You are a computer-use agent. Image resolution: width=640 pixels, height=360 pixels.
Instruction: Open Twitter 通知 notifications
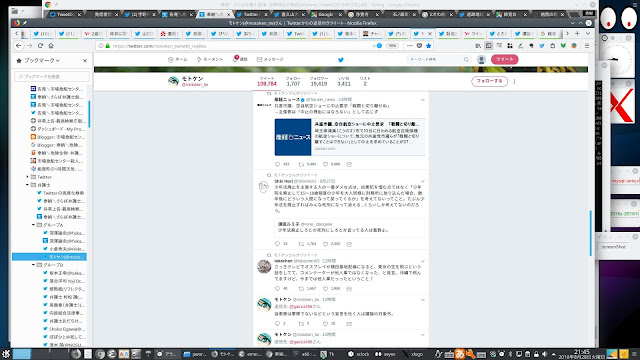(240, 59)
